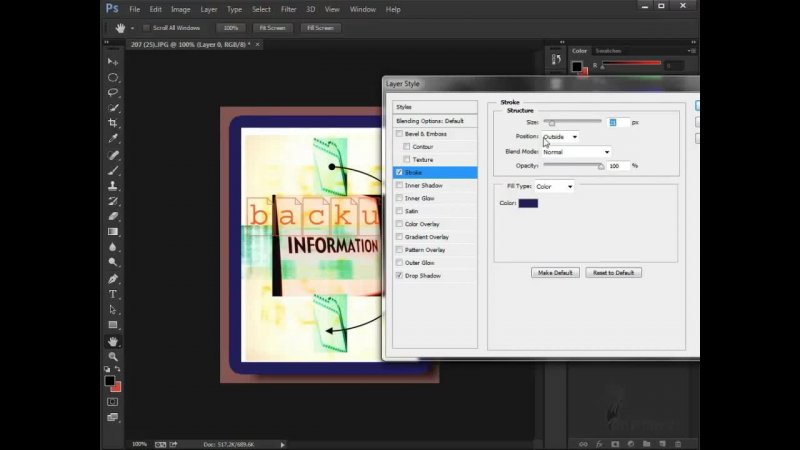
Task: Select the Eyedropper tool
Action: click(x=113, y=138)
